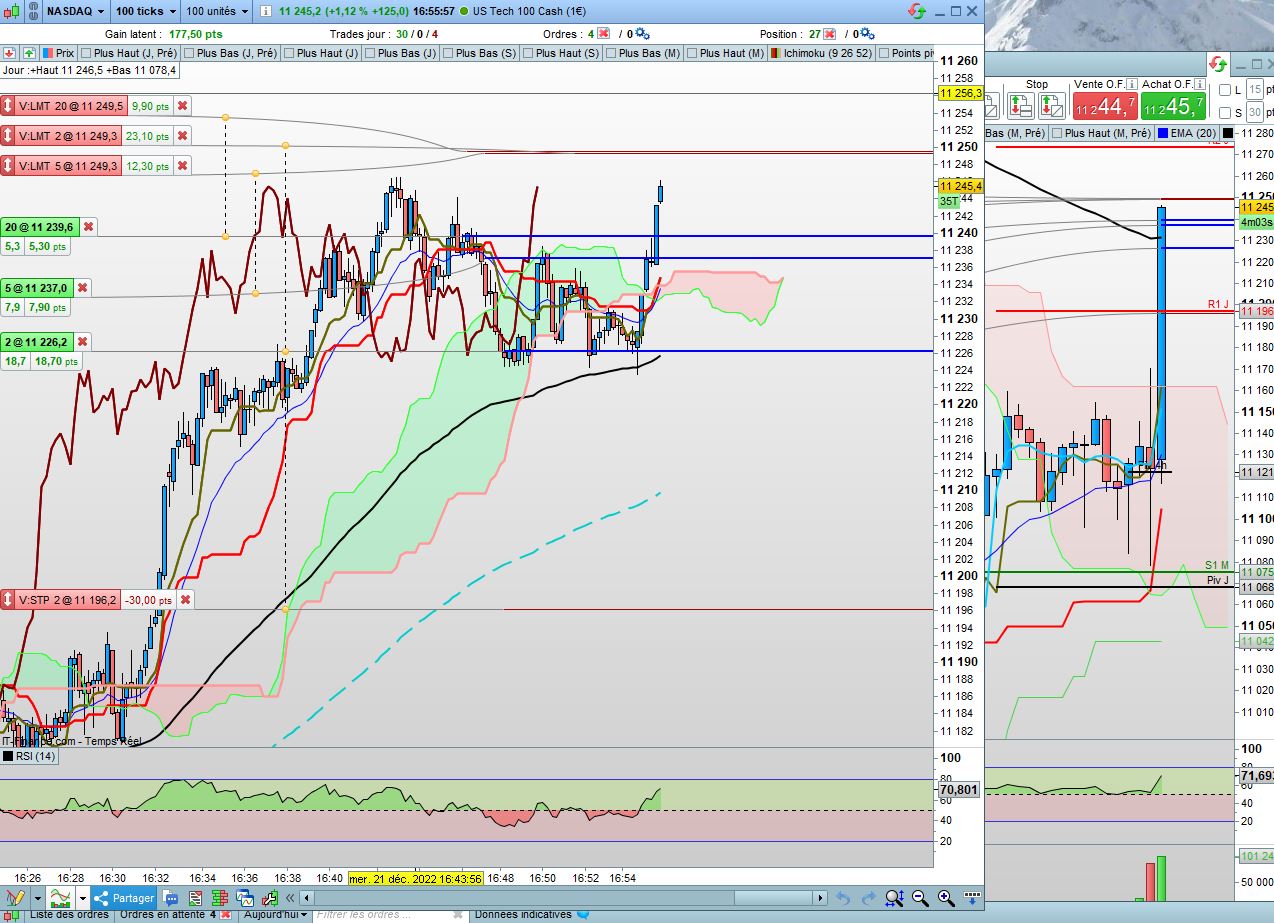Open the NASDAQ instrument dropdown
Image resolution: width=1274 pixels, height=923 pixels.
point(74,11)
